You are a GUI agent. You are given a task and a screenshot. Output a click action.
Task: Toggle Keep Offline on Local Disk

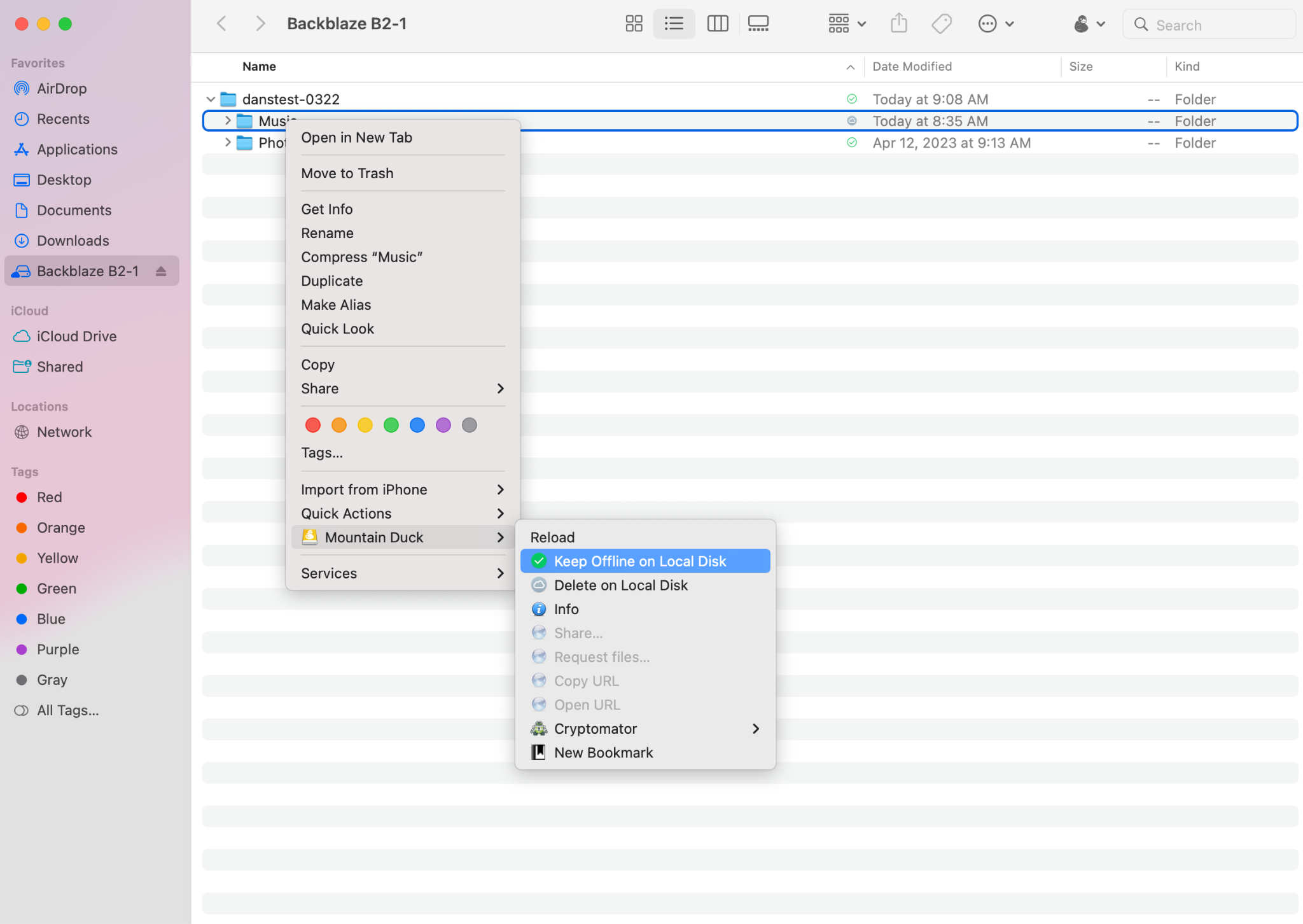645,561
